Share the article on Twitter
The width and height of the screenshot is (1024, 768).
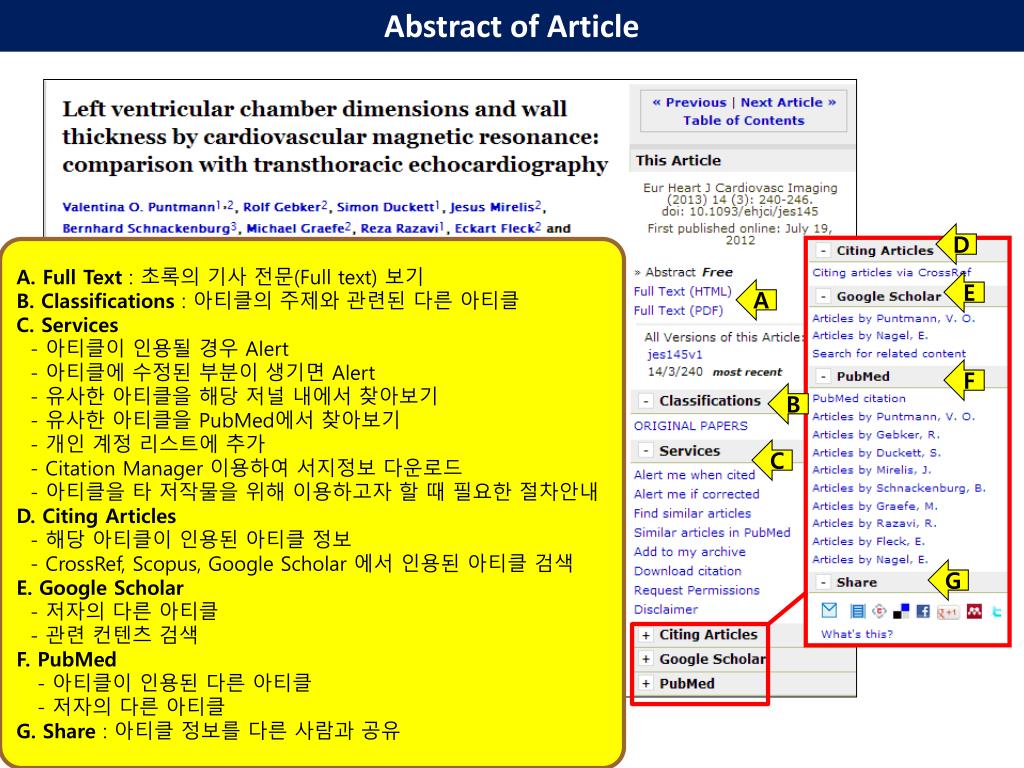click(997, 612)
